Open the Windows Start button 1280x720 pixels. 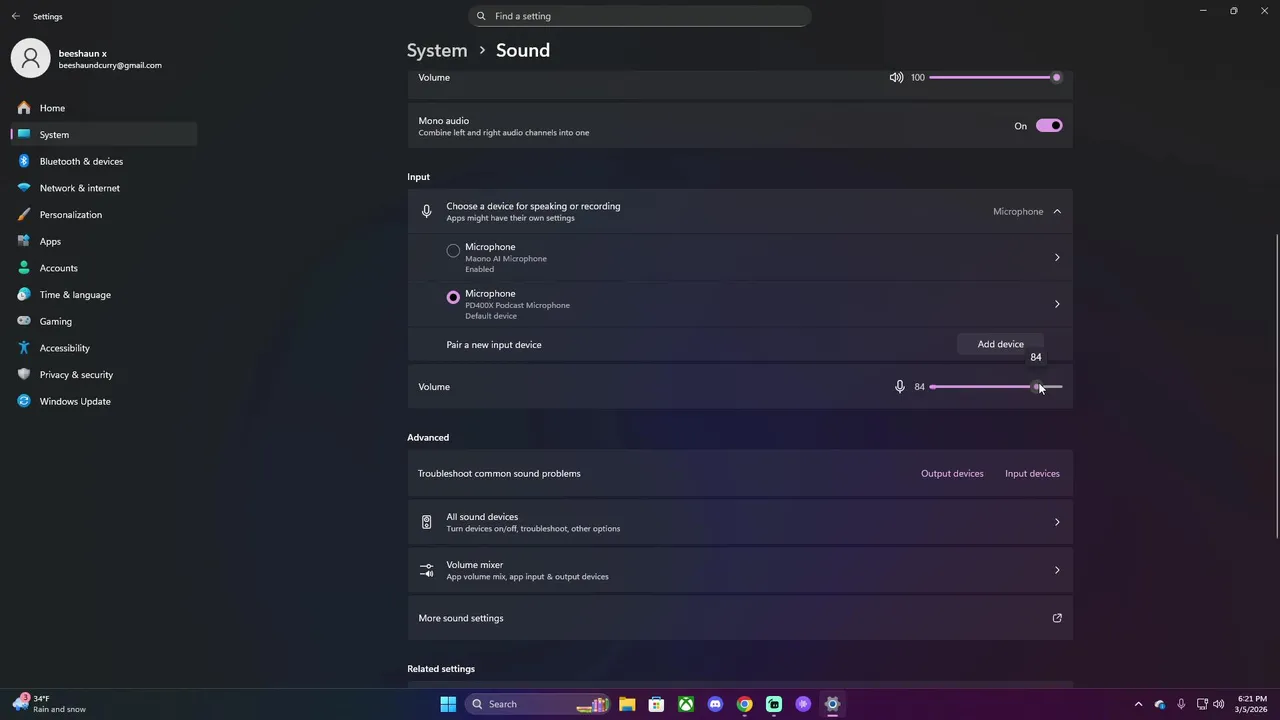[x=448, y=704]
